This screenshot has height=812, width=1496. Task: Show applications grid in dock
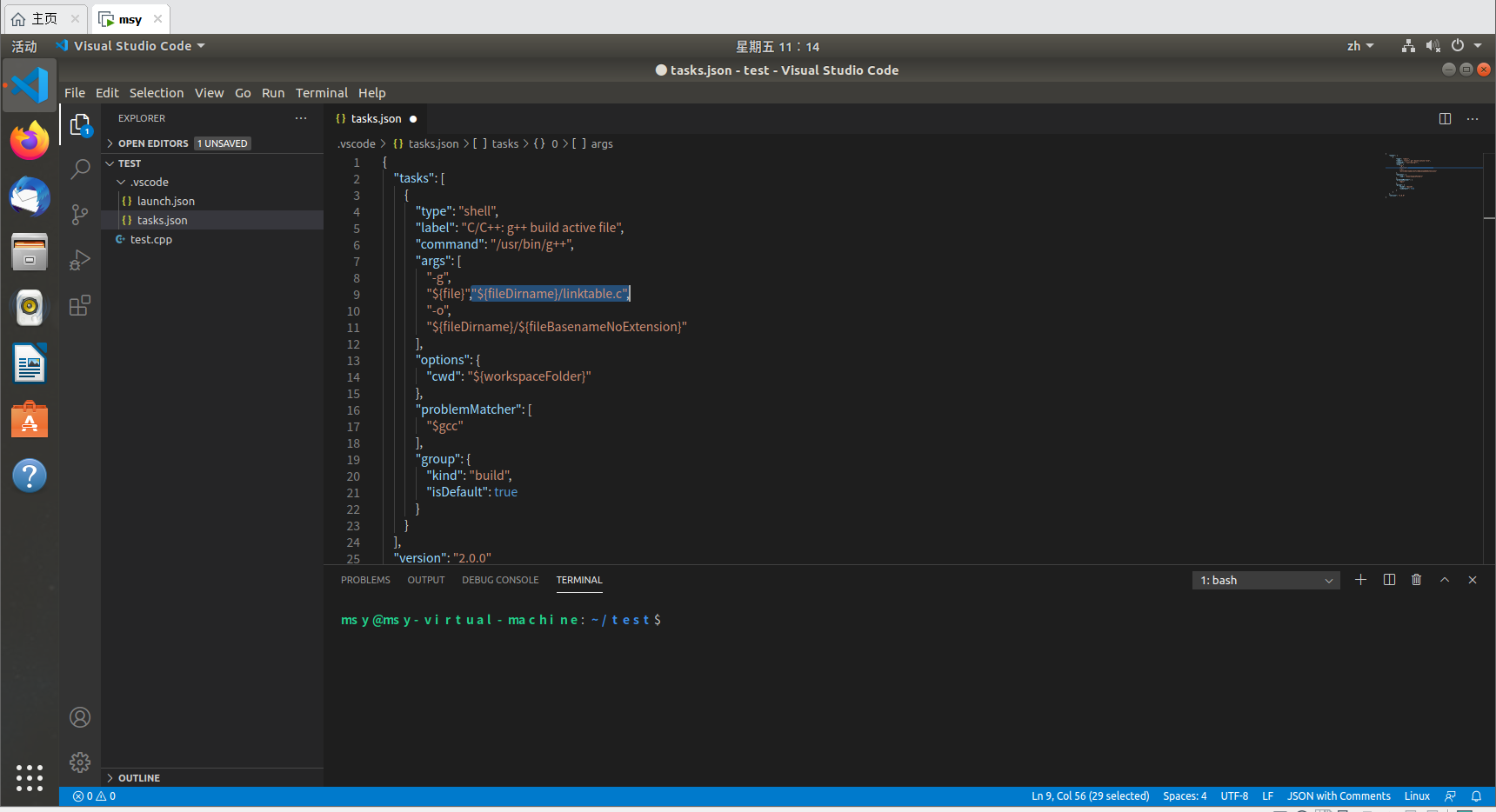point(30,778)
